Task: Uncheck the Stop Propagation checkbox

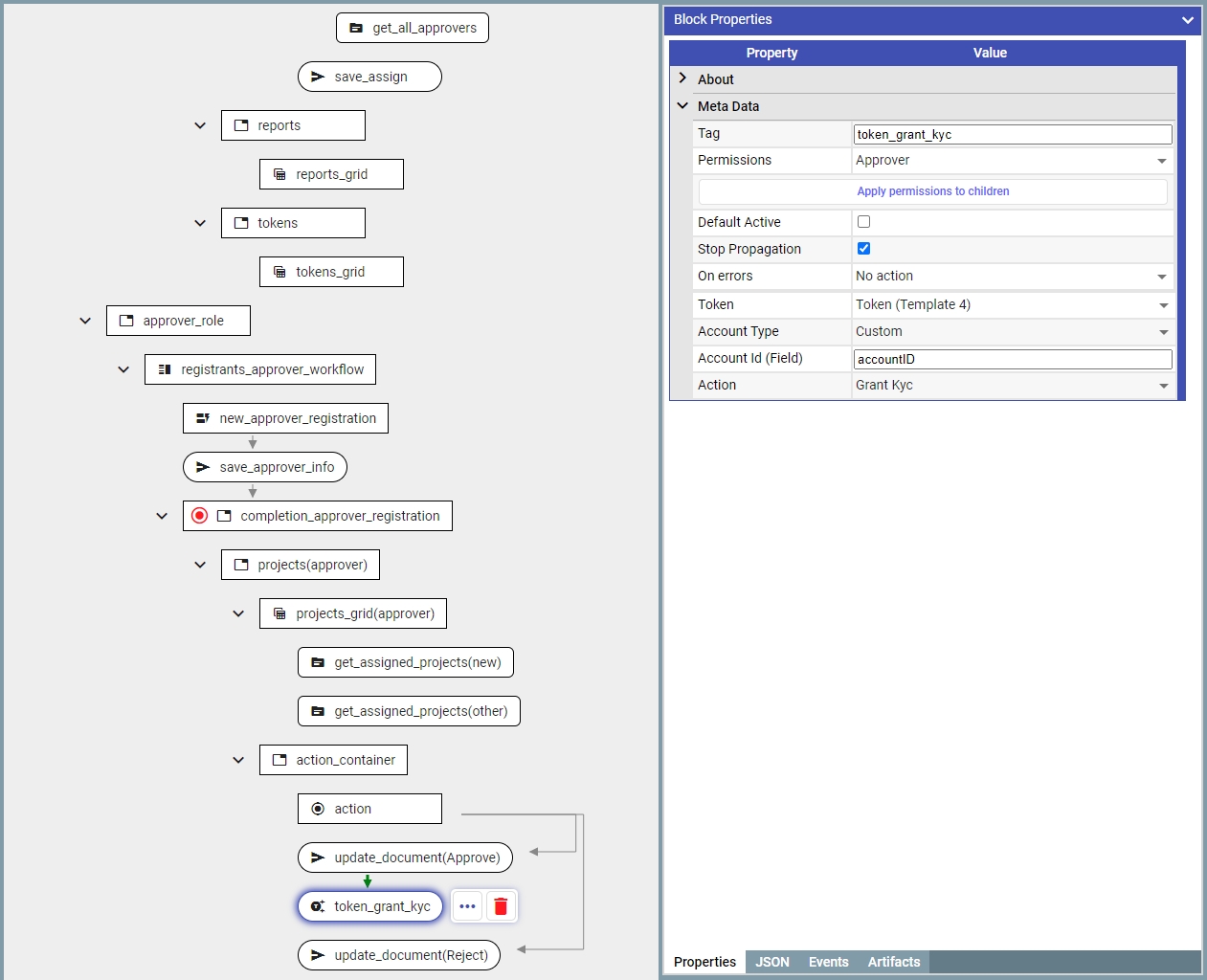Action: (863, 249)
